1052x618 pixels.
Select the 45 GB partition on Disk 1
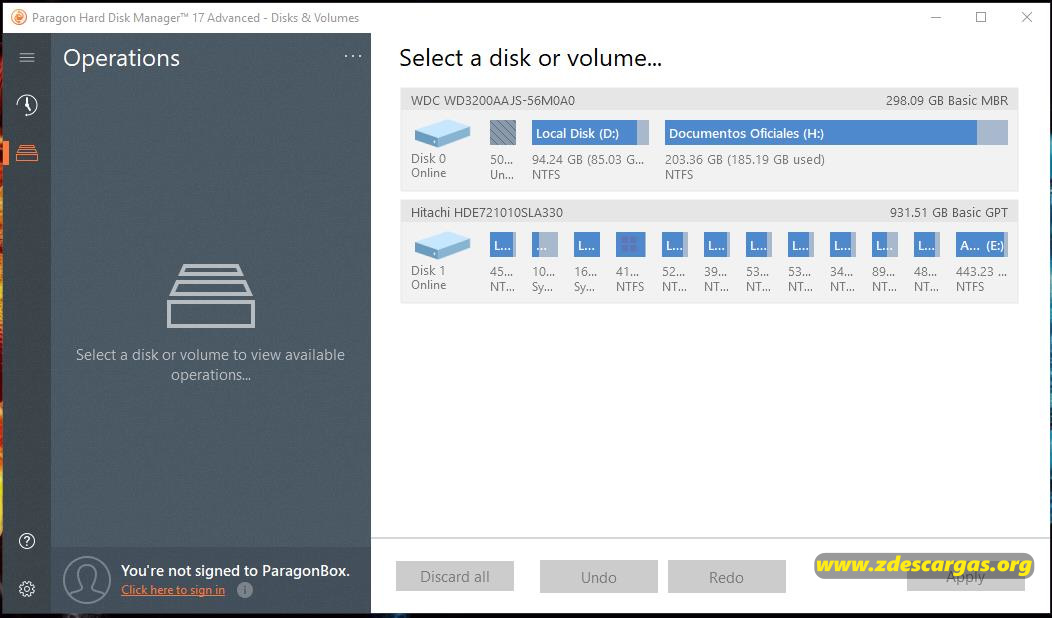click(x=503, y=245)
